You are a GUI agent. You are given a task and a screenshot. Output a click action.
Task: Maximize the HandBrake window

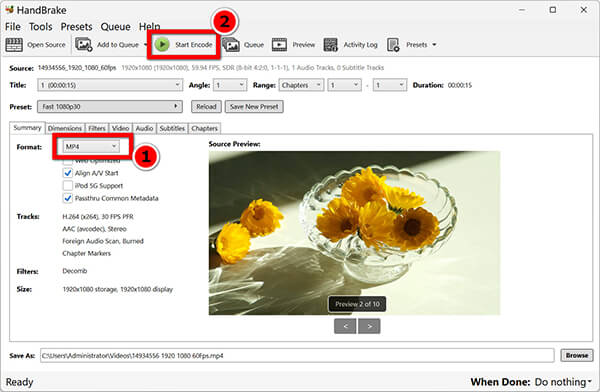pyautogui.click(x=553, y=10)
